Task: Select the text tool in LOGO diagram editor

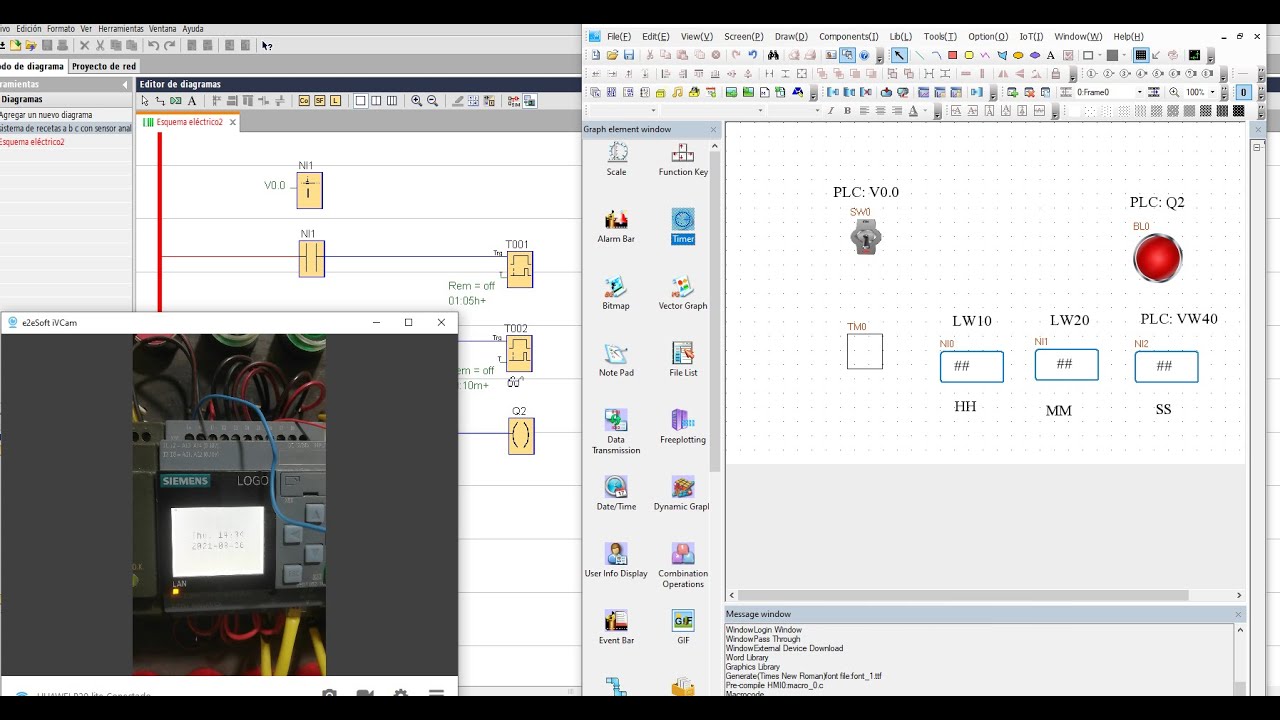Action: point(192,101)
